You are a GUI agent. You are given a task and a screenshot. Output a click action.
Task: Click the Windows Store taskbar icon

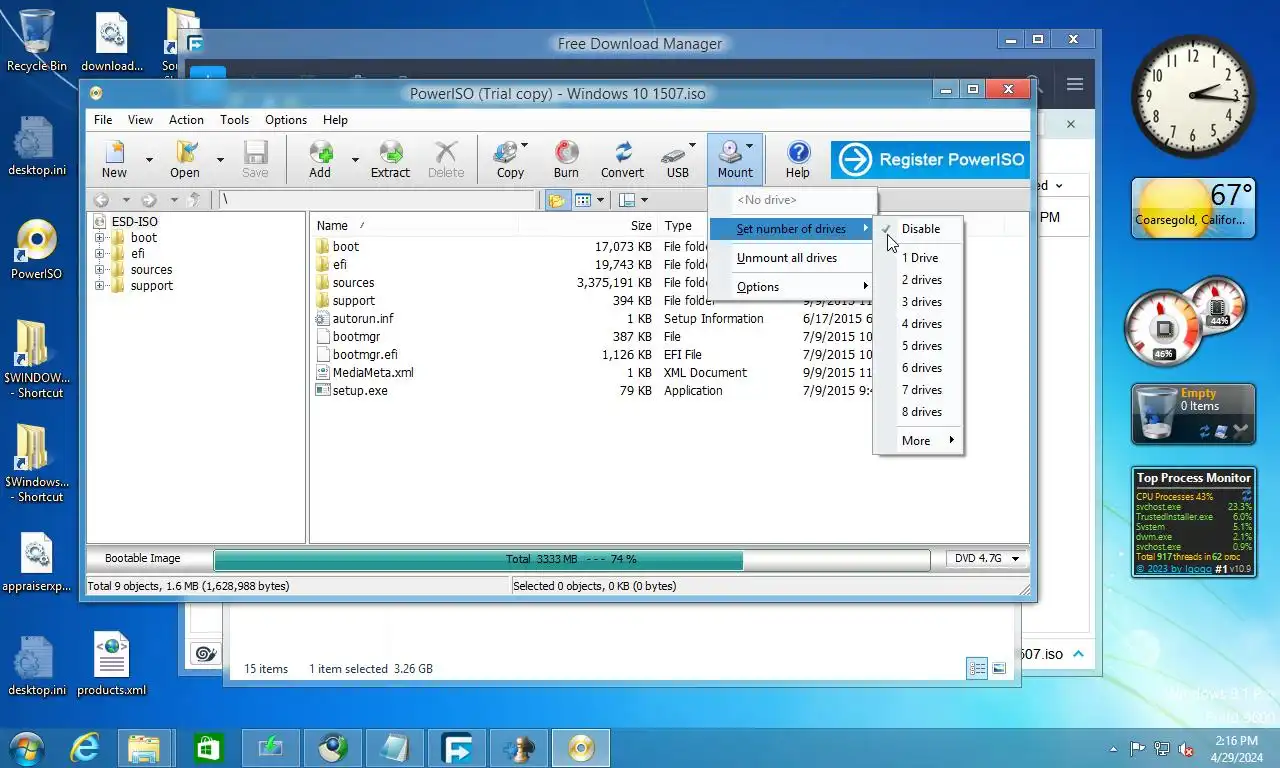(x=207, y=748)
